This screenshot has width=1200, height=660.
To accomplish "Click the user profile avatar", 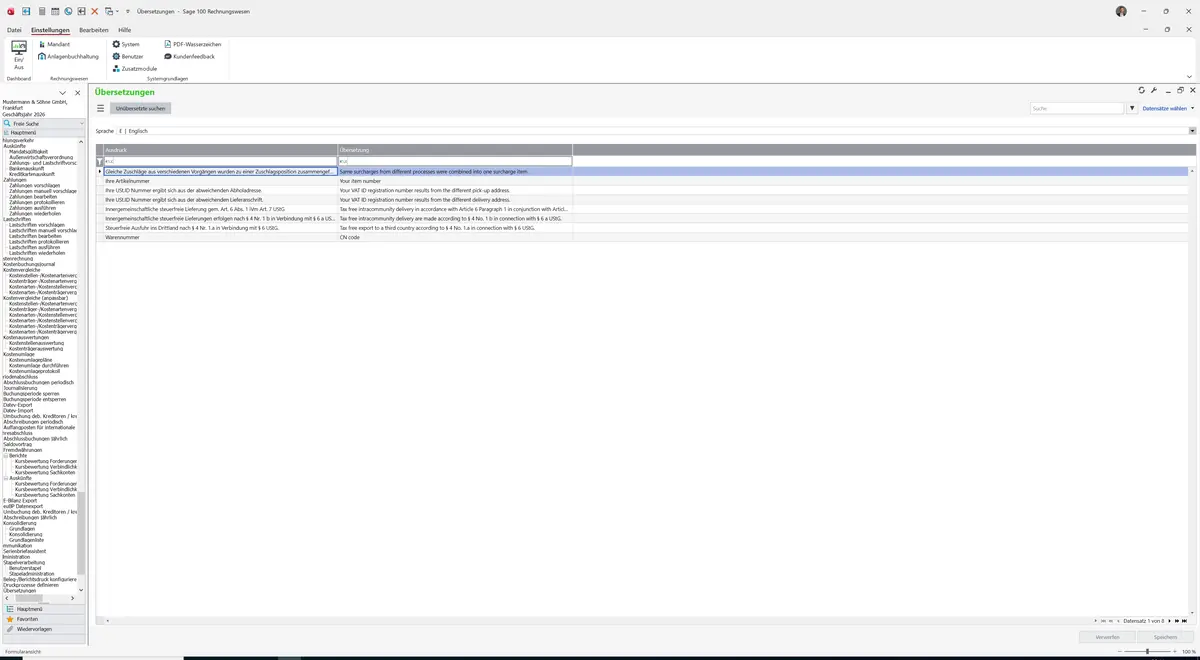I will point(1120,11).
